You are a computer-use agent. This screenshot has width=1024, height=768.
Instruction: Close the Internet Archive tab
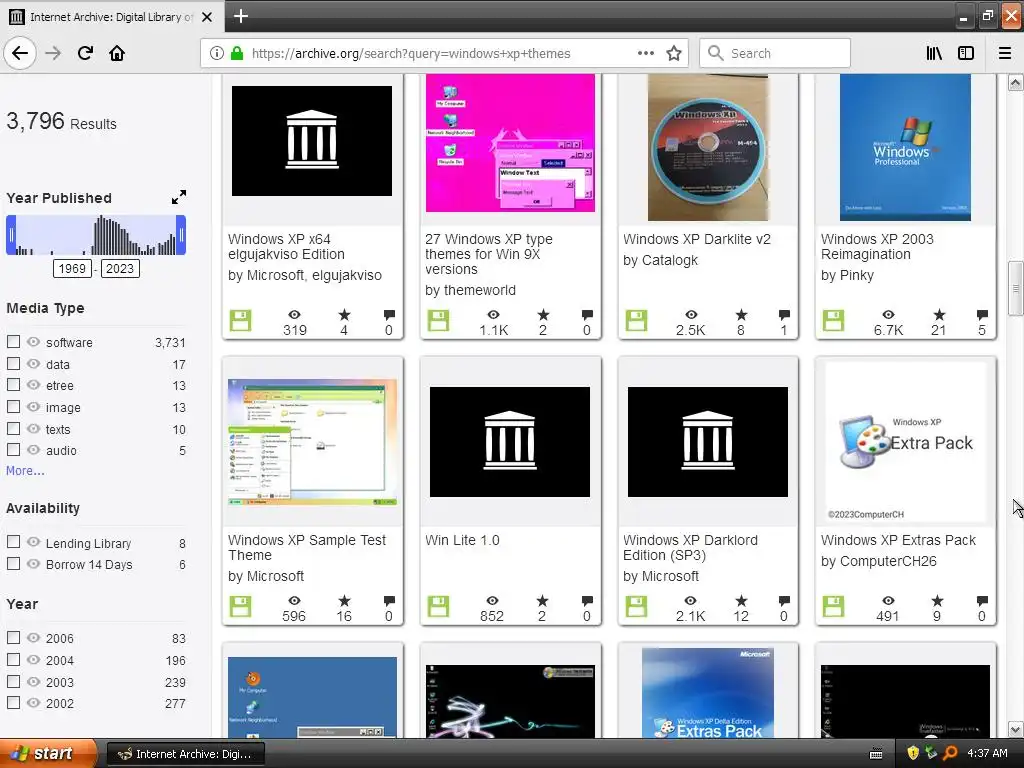(x=207, y=17)
